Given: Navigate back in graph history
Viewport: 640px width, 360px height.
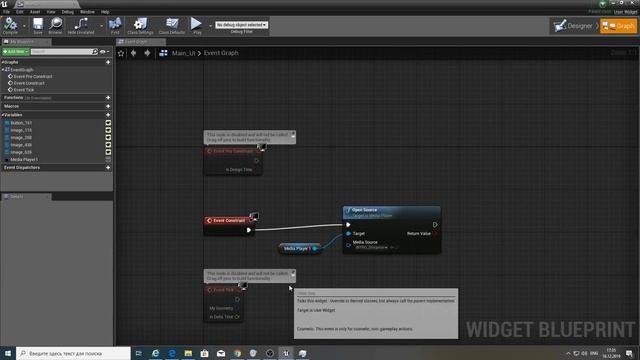Looking at the screenshot, I should coord(133,53).
